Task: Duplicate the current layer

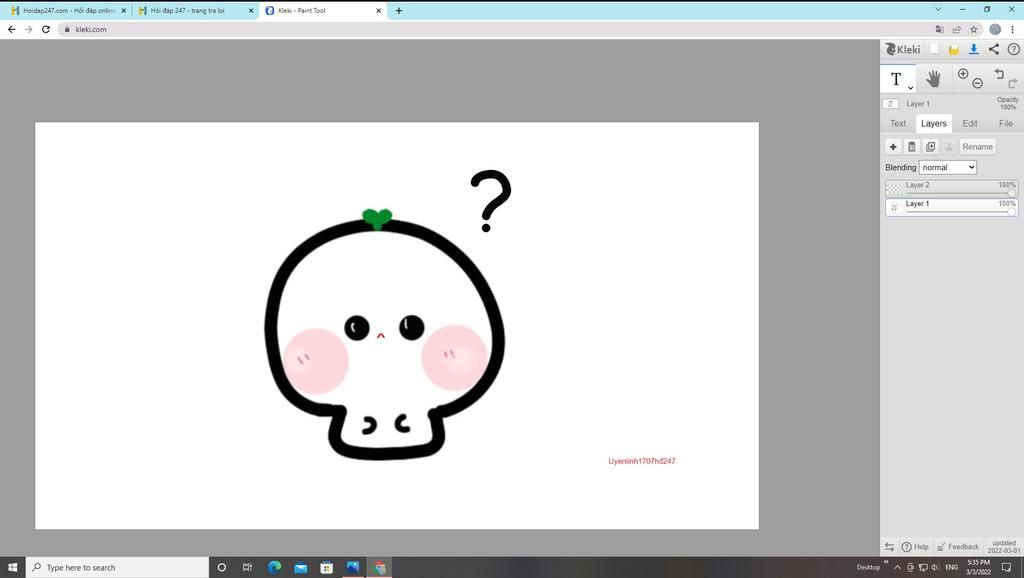Action: 931,147
